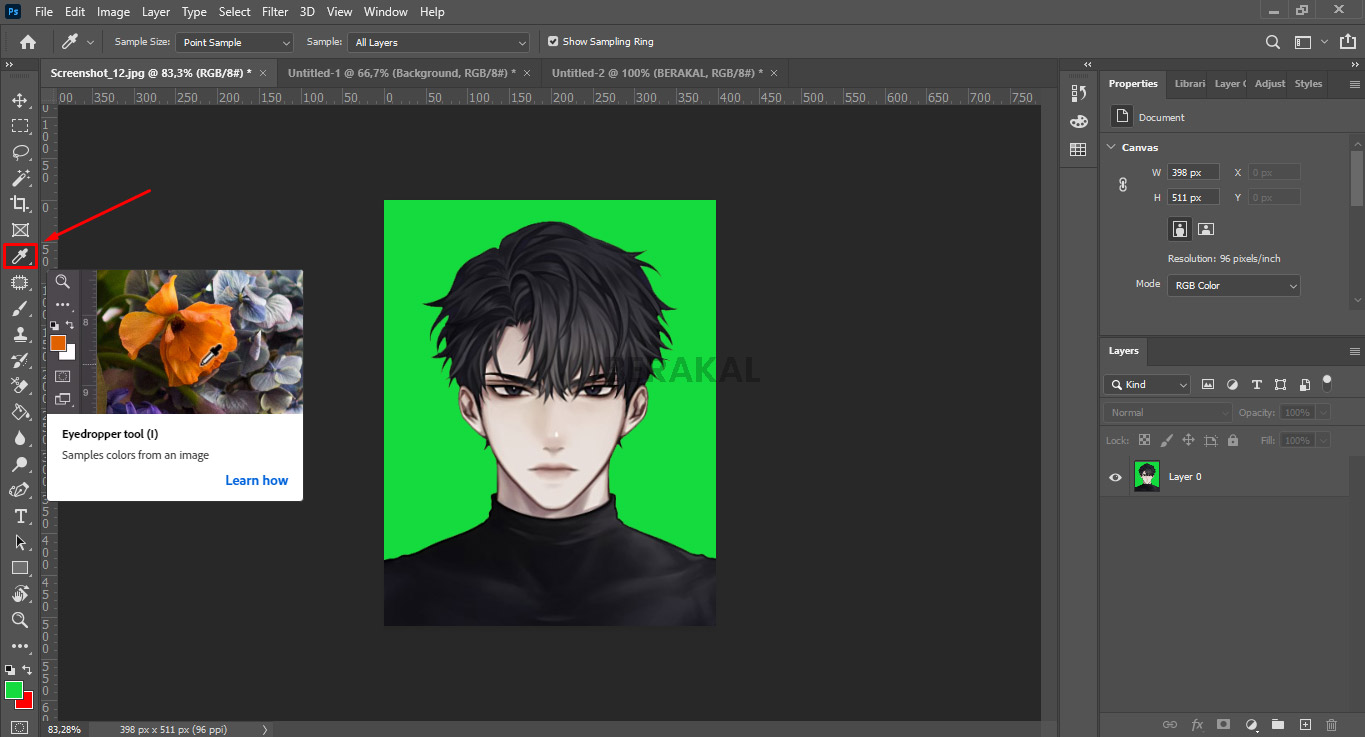Image resolution: width=1365 pixels, height=738 pixels.
Task: Switch to the Untitled-1 document tab
Action: click(x=400, y=73)
